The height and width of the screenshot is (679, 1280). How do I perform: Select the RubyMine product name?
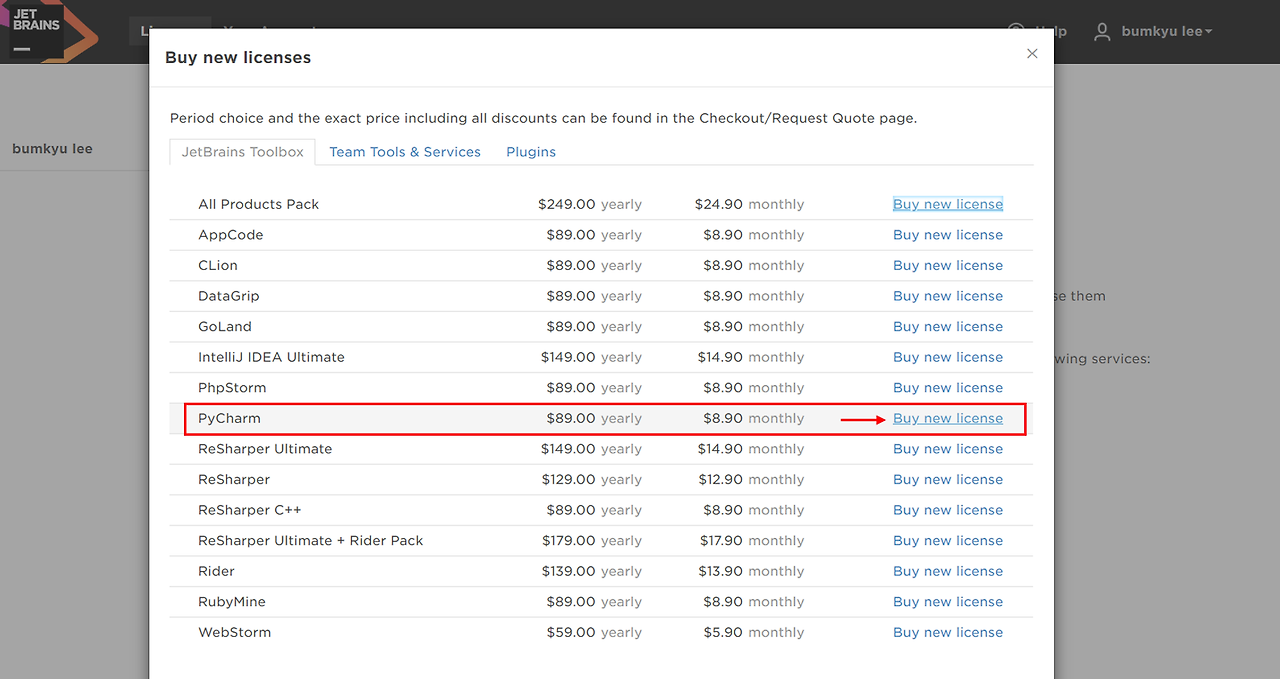click(232, 602)
